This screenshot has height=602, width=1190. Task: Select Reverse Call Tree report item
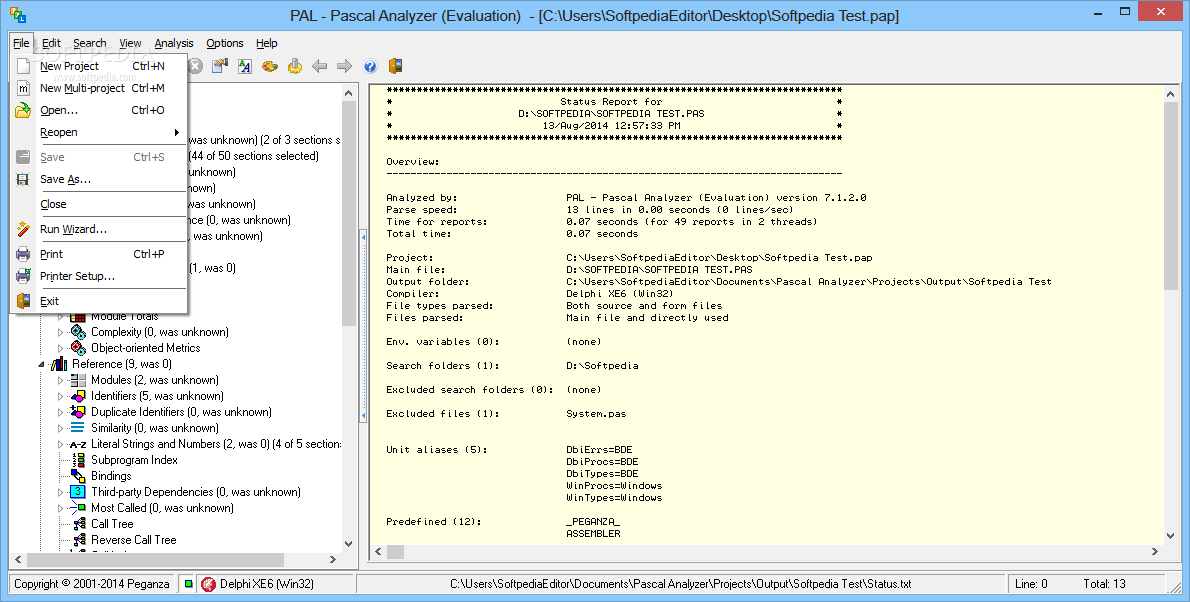[x=134, y=540]
